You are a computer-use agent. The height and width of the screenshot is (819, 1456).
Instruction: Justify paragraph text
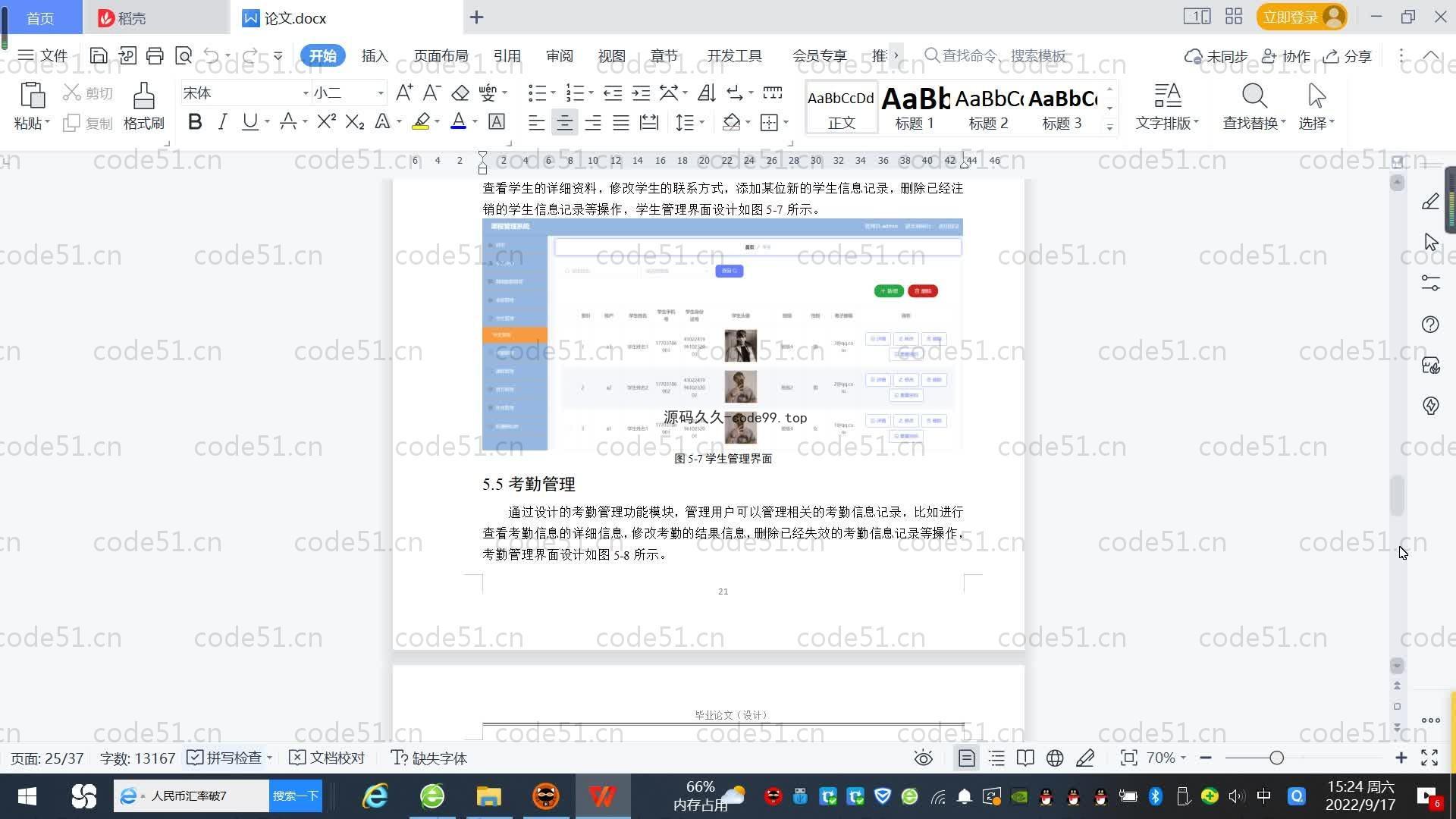click(x=621, y=122)
